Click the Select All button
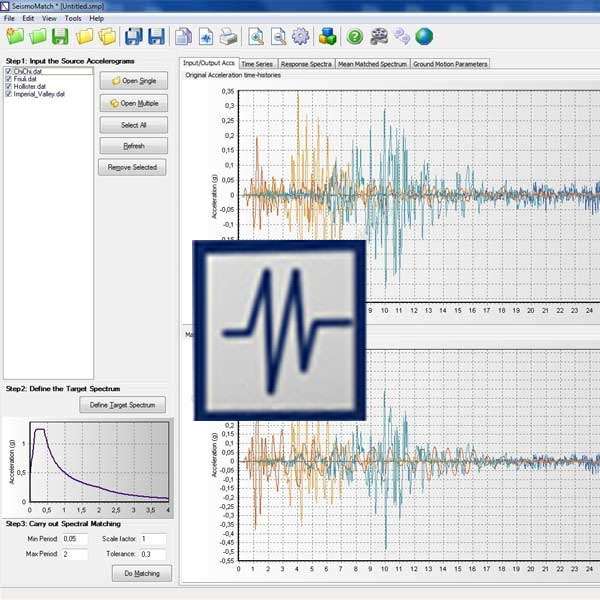This screenshot has width=600, height=600. pyautogui.click(x=134, y=125)
